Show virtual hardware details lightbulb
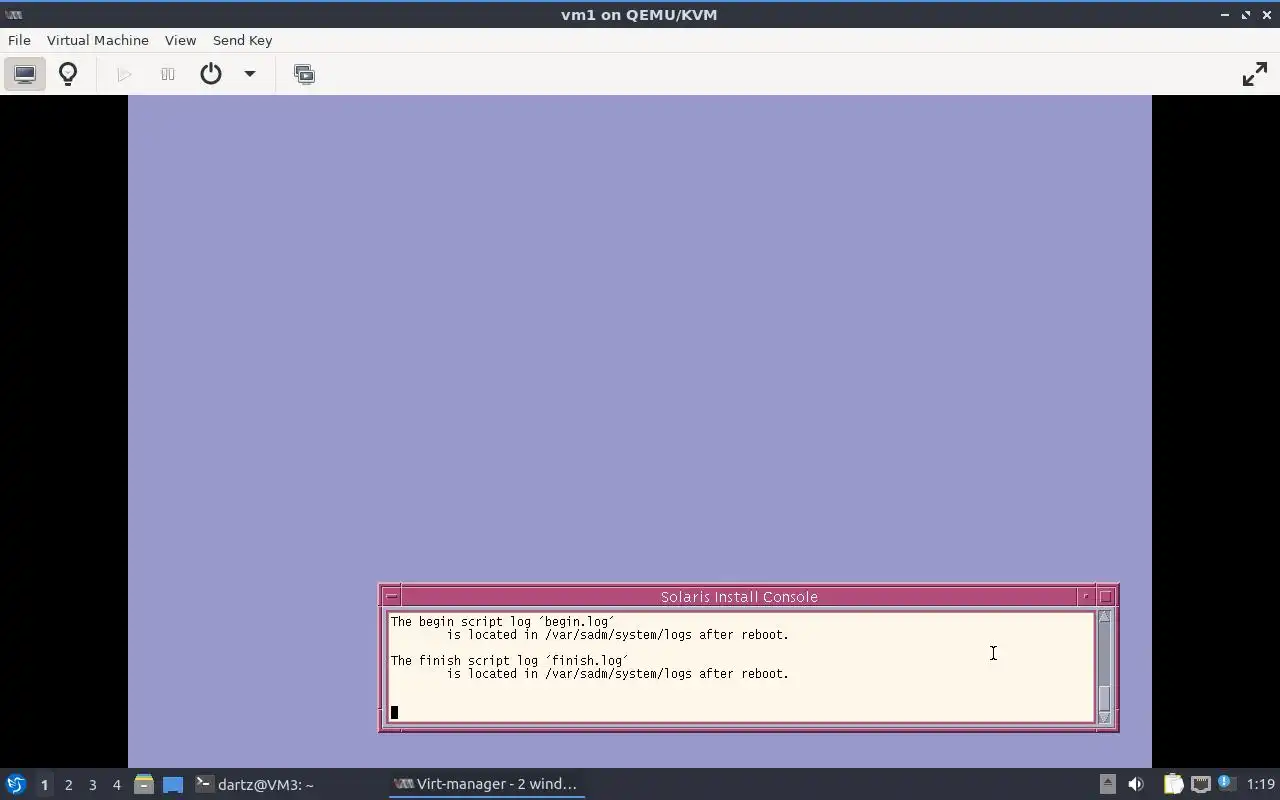1280x800 pixels. point(68,74)
